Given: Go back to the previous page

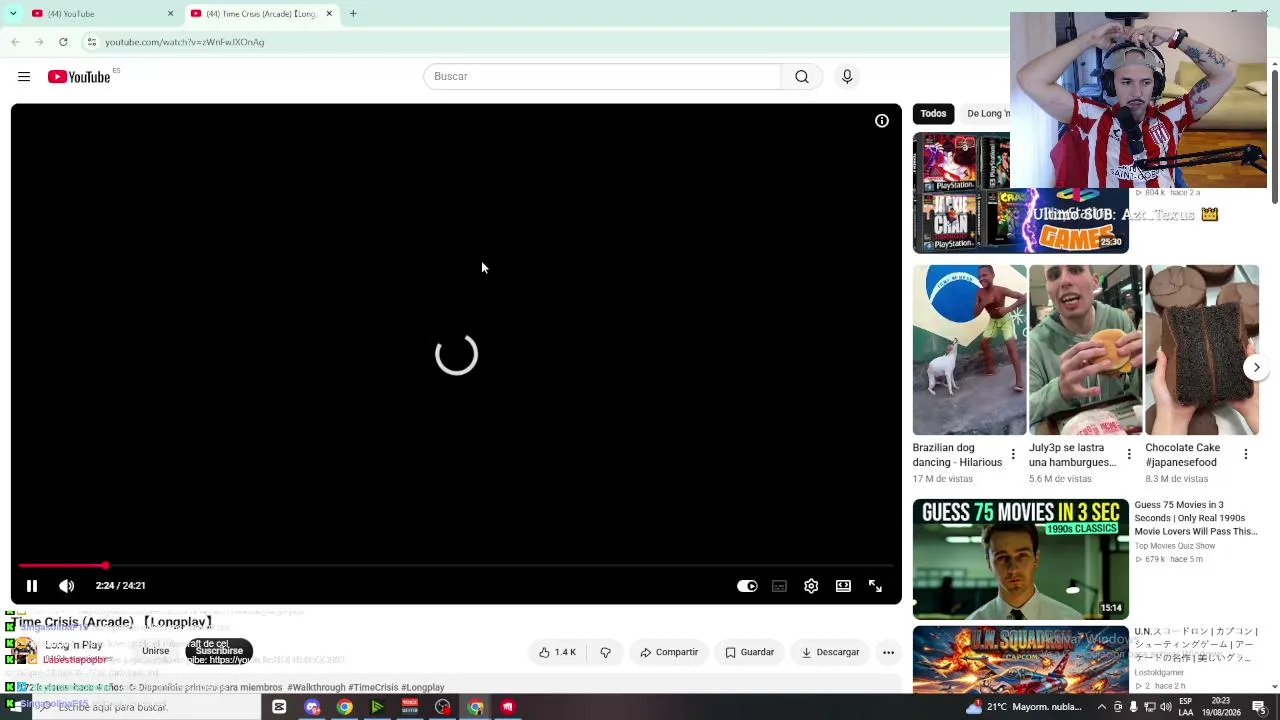Looking at the screenshot, I should tap(15, 42).
